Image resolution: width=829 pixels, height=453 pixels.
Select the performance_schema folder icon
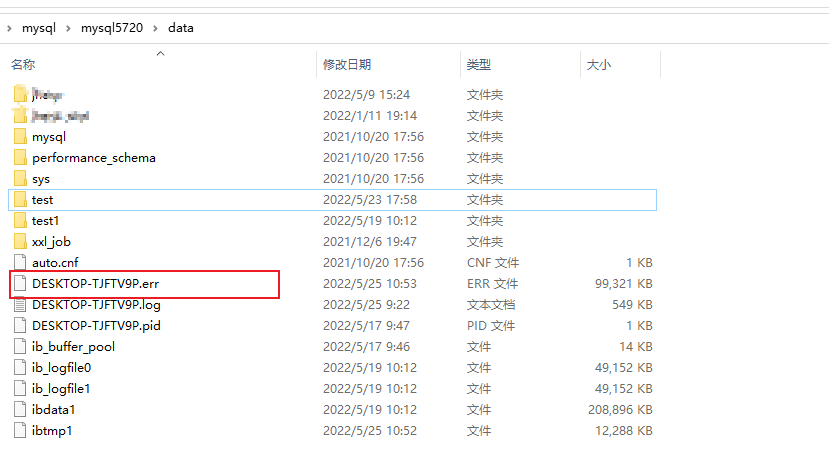click(x=21, y=158)
